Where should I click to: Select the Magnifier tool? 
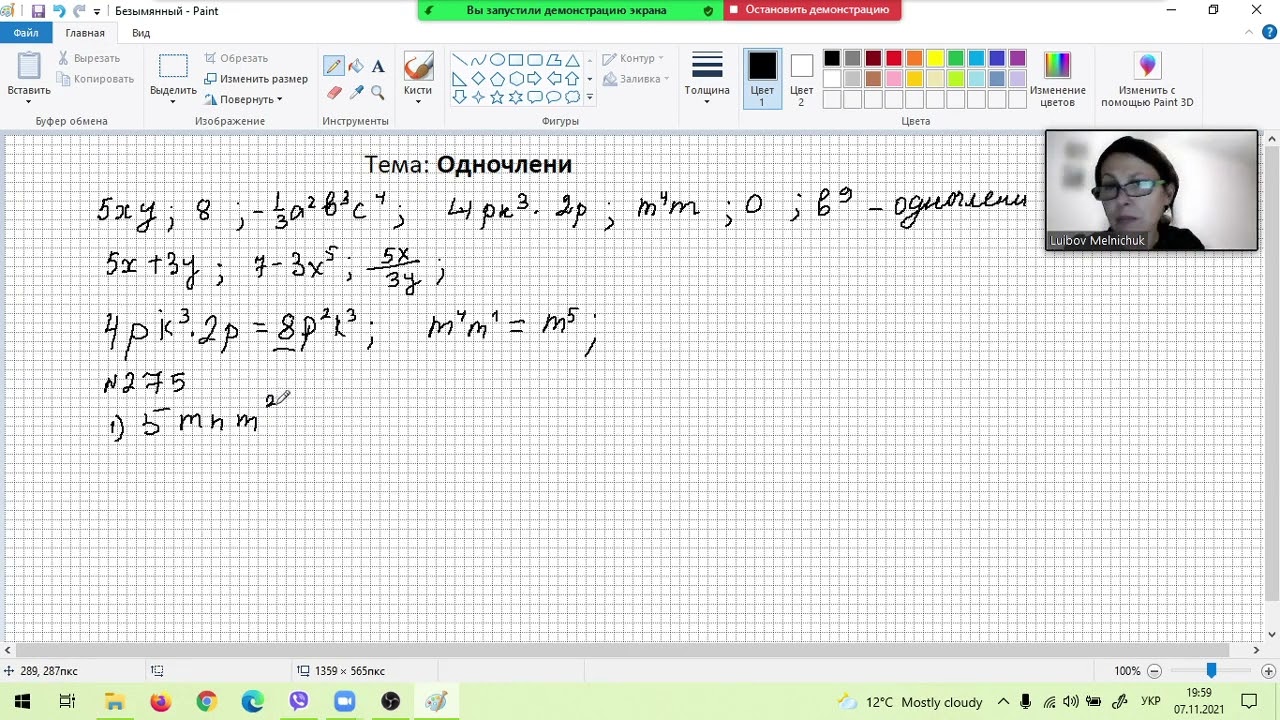pyautogui.click(x=378, y=92)
